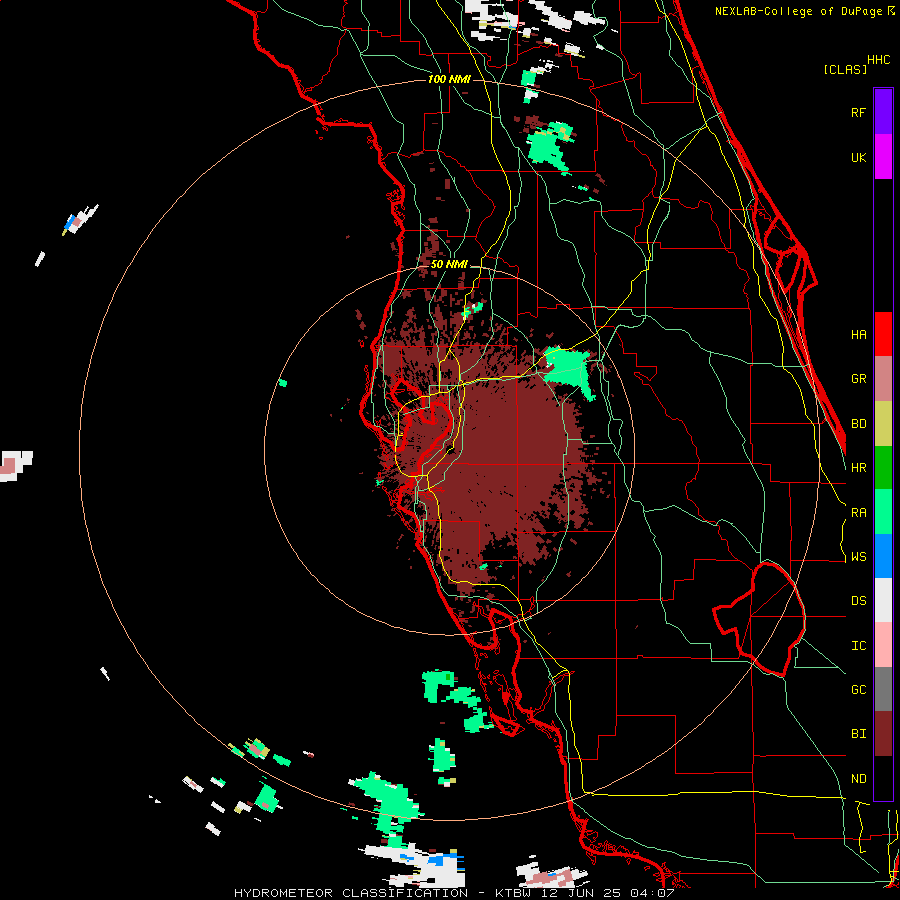Click the KTBW radar station identifier
The image size is (900, 900).
[515, 893]
